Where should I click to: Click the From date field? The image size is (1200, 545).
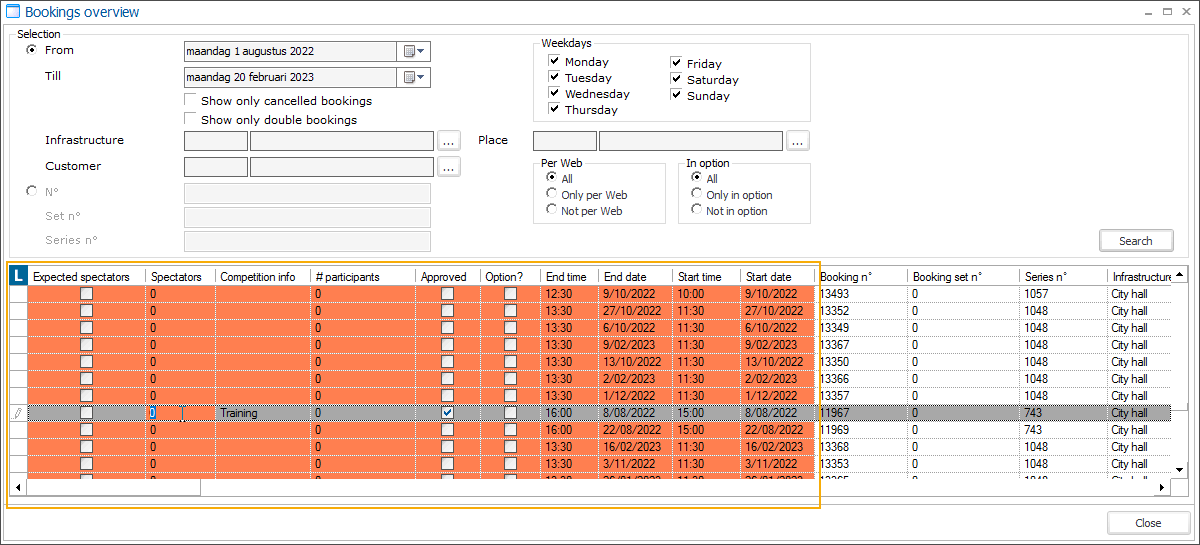point(291,51)
